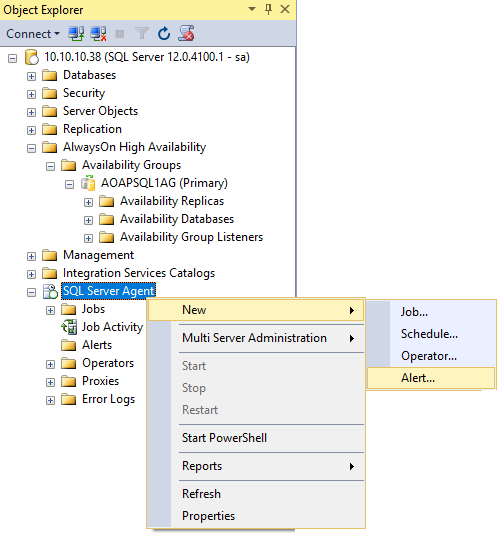Open Multi Server Administration submenu
The height and width of the screenshot is (533, 497).
pyautogui.click(x=256, y=338)
